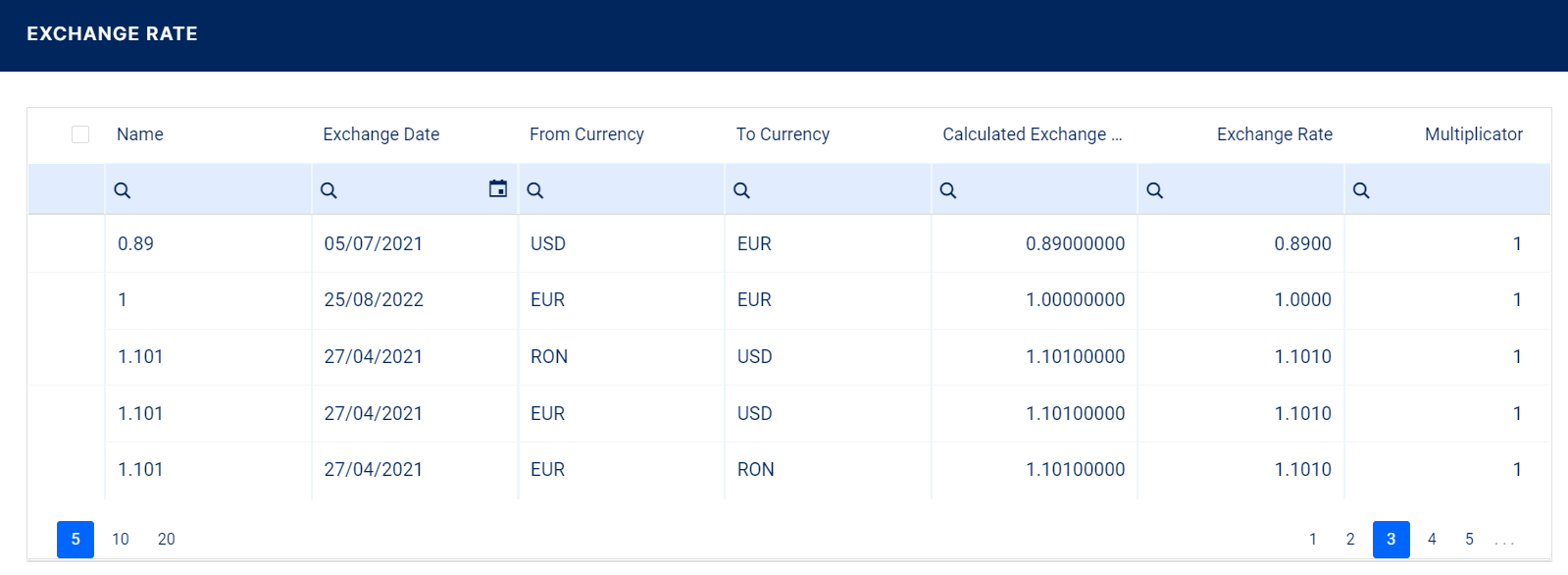The width and height of the screenshot is (1568, 575).
Task: Click the search icon in To Currency filter
Action: 741,189
